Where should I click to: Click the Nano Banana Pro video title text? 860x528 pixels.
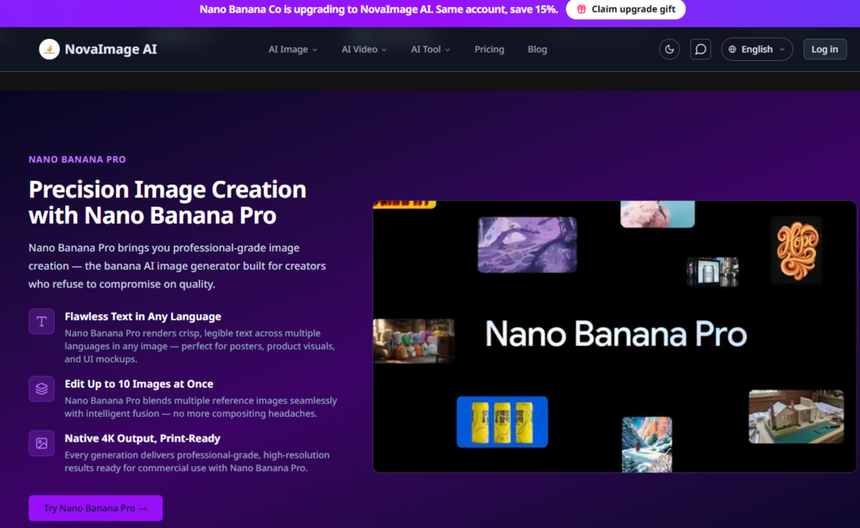coord(616,334)
